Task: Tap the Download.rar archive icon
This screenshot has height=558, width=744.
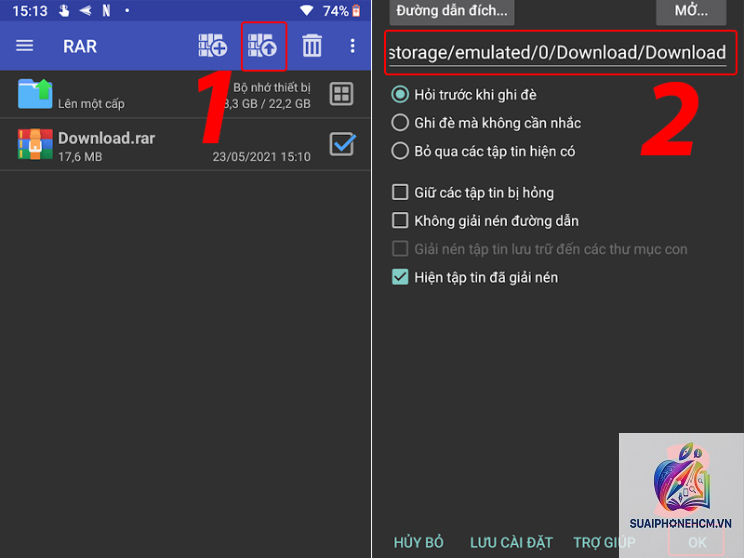Action: coord(35,144)
